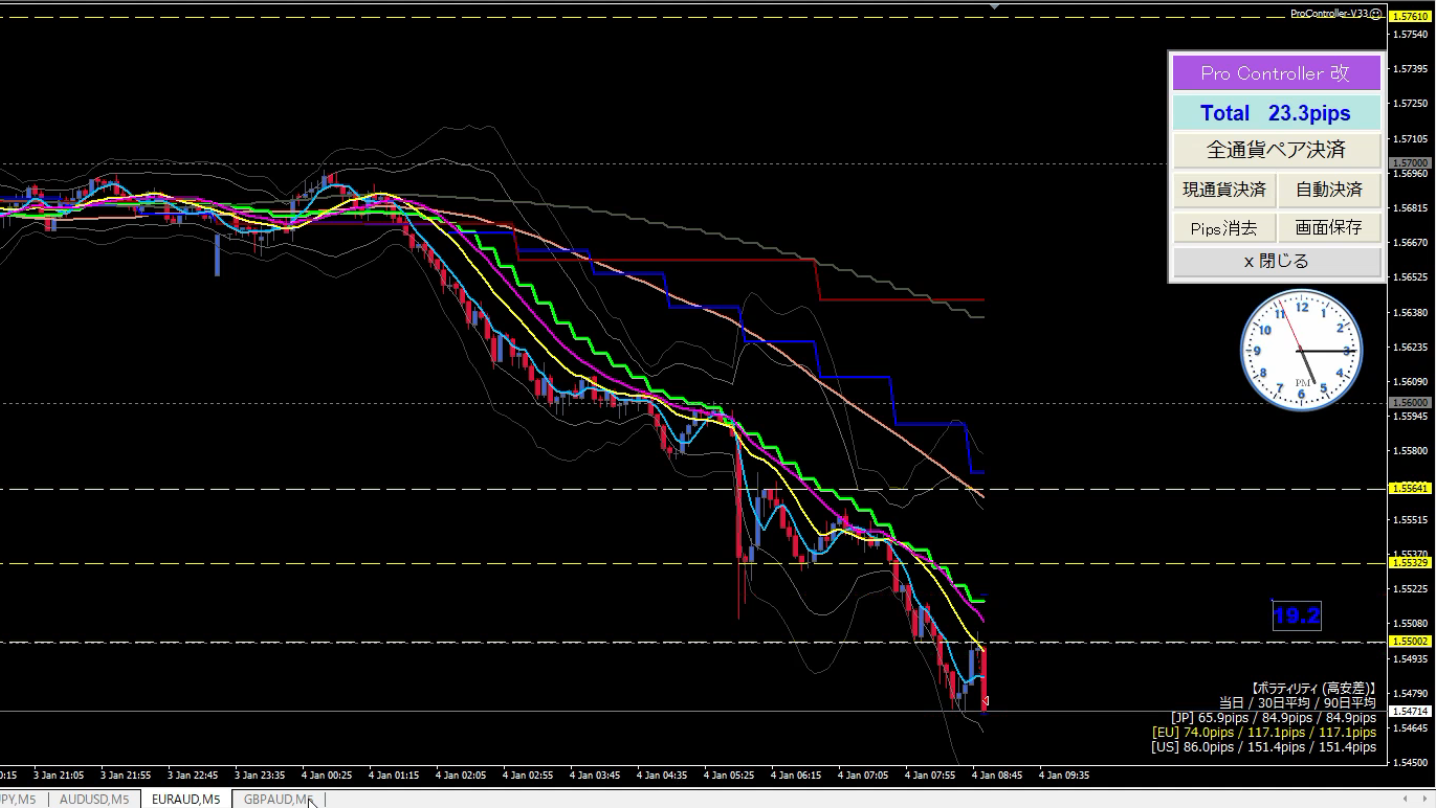Viewport: 1436px width, 808px height.
Task: Click the 4 Jan 05:25 time axis label
Action: click(x=729, y=775)
